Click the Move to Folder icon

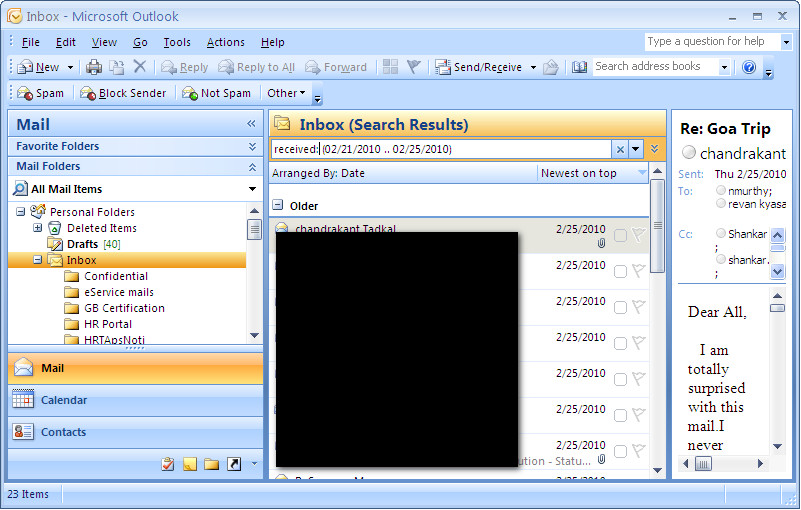coord(117,67)
